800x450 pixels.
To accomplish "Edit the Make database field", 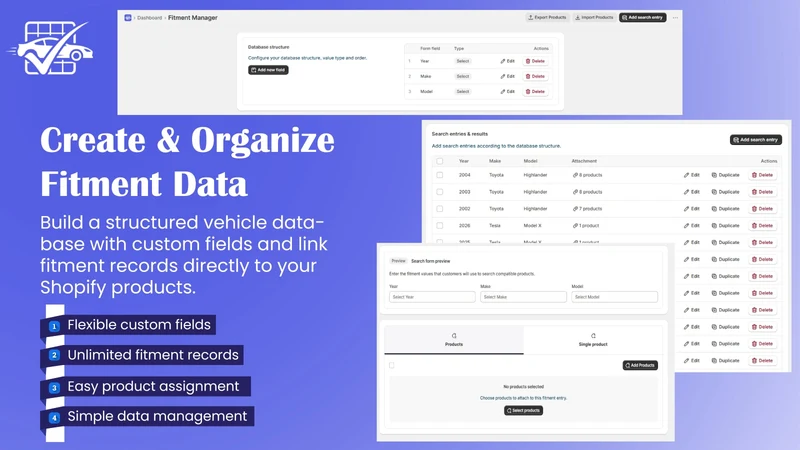I will tap(508, 77).
